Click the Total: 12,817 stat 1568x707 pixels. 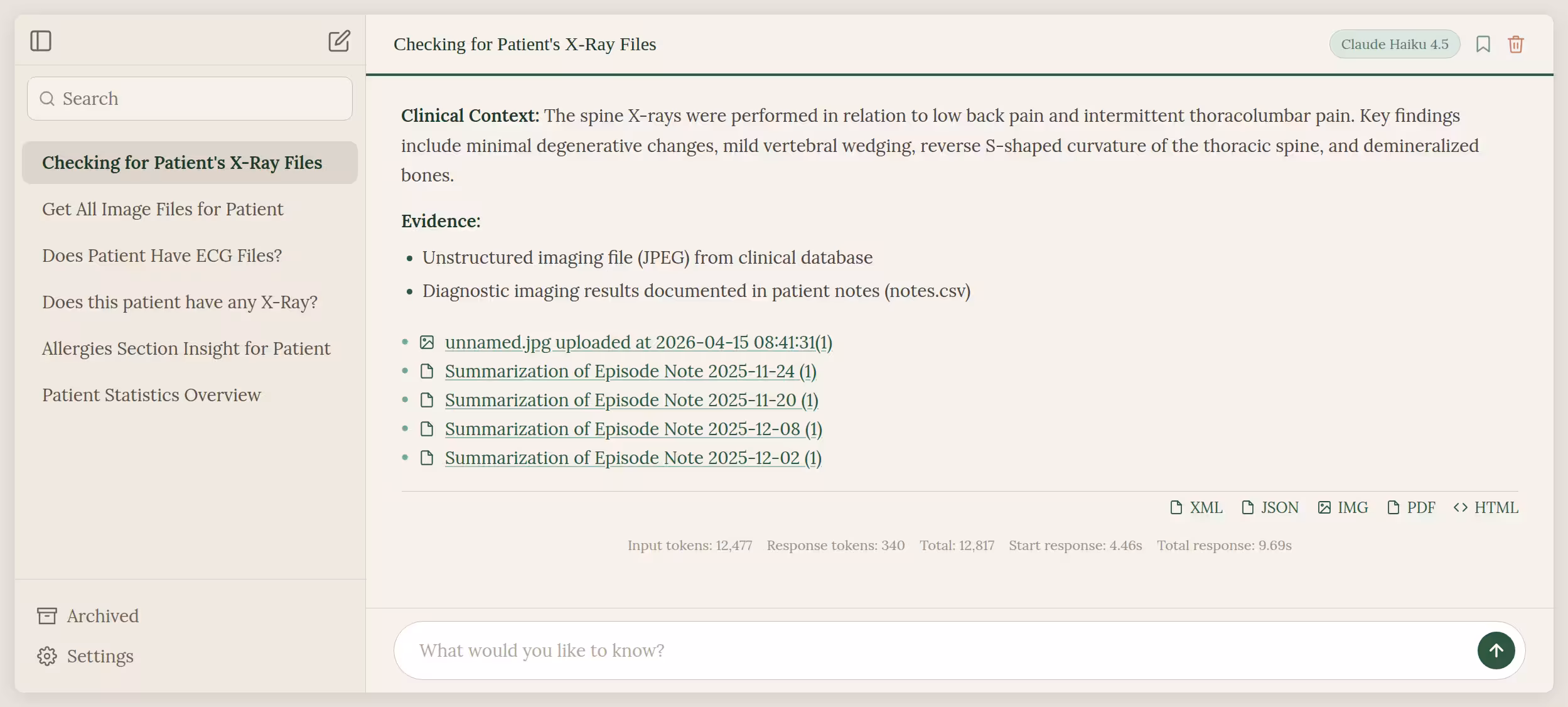pyautogui.click(x=957, y=545)
